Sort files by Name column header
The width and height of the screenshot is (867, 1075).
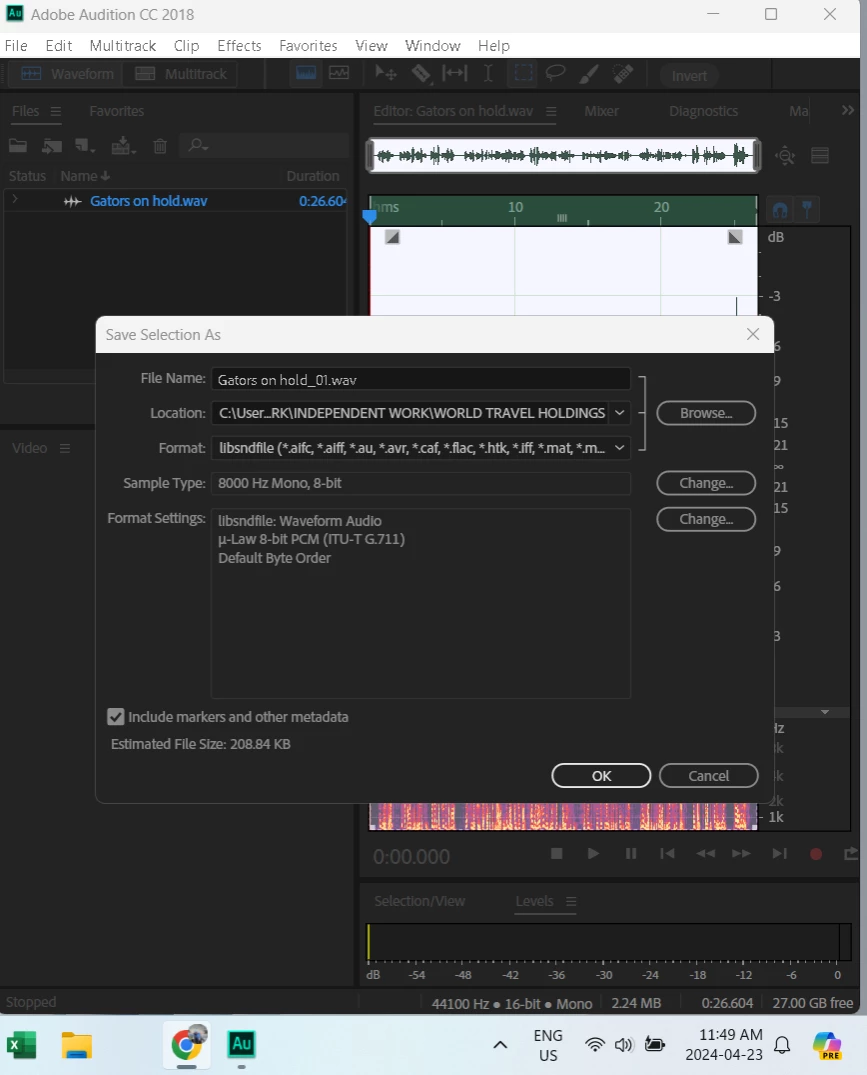tap(84, 176)
